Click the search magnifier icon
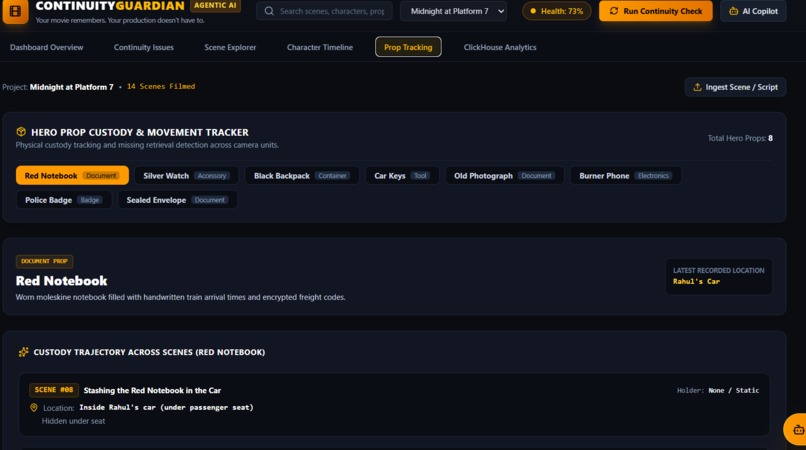This screenshot has height=450, width=806. [269, 11]
